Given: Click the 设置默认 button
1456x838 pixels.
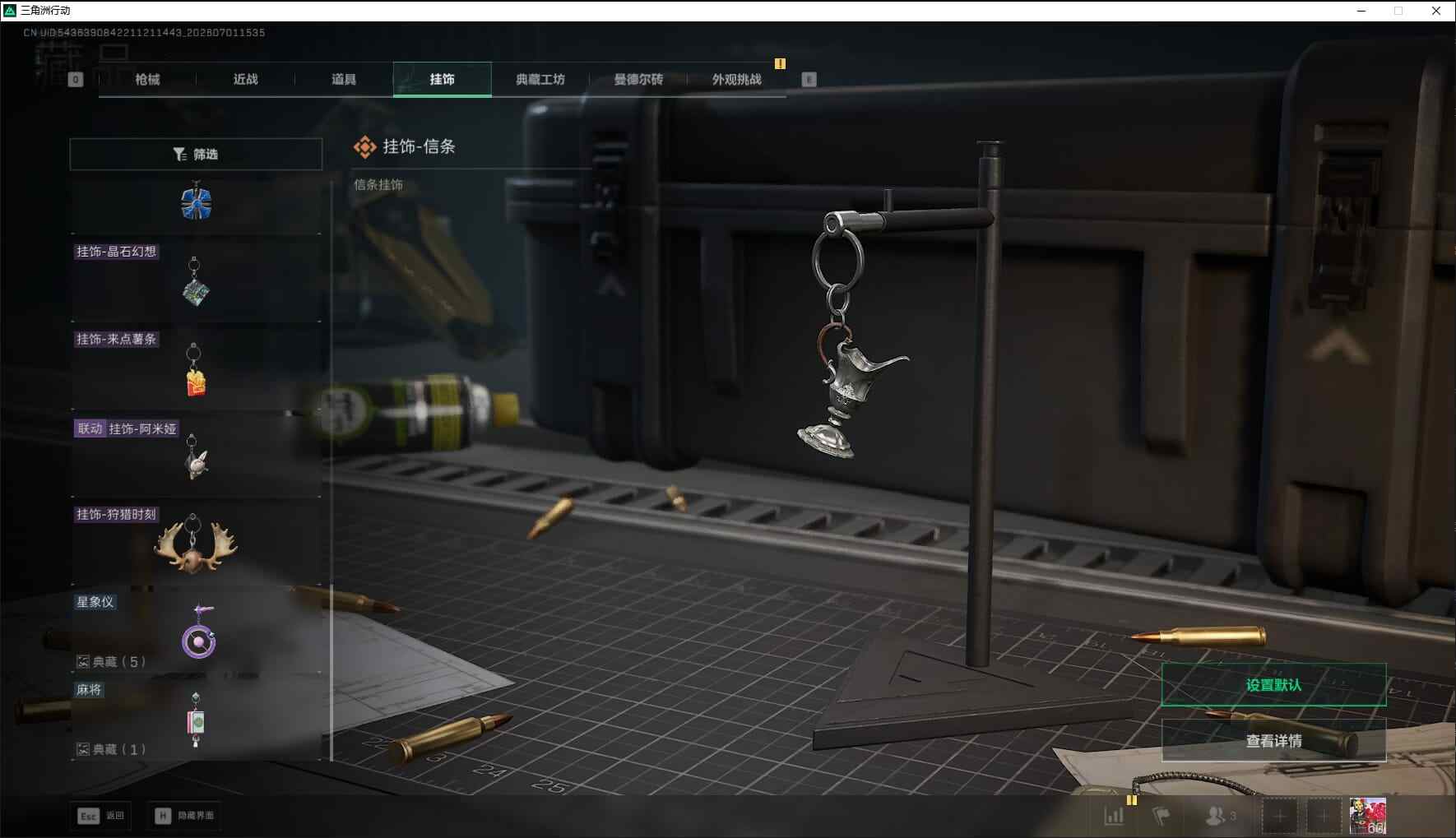Looking at the screenshot, I should [1273, 685].
